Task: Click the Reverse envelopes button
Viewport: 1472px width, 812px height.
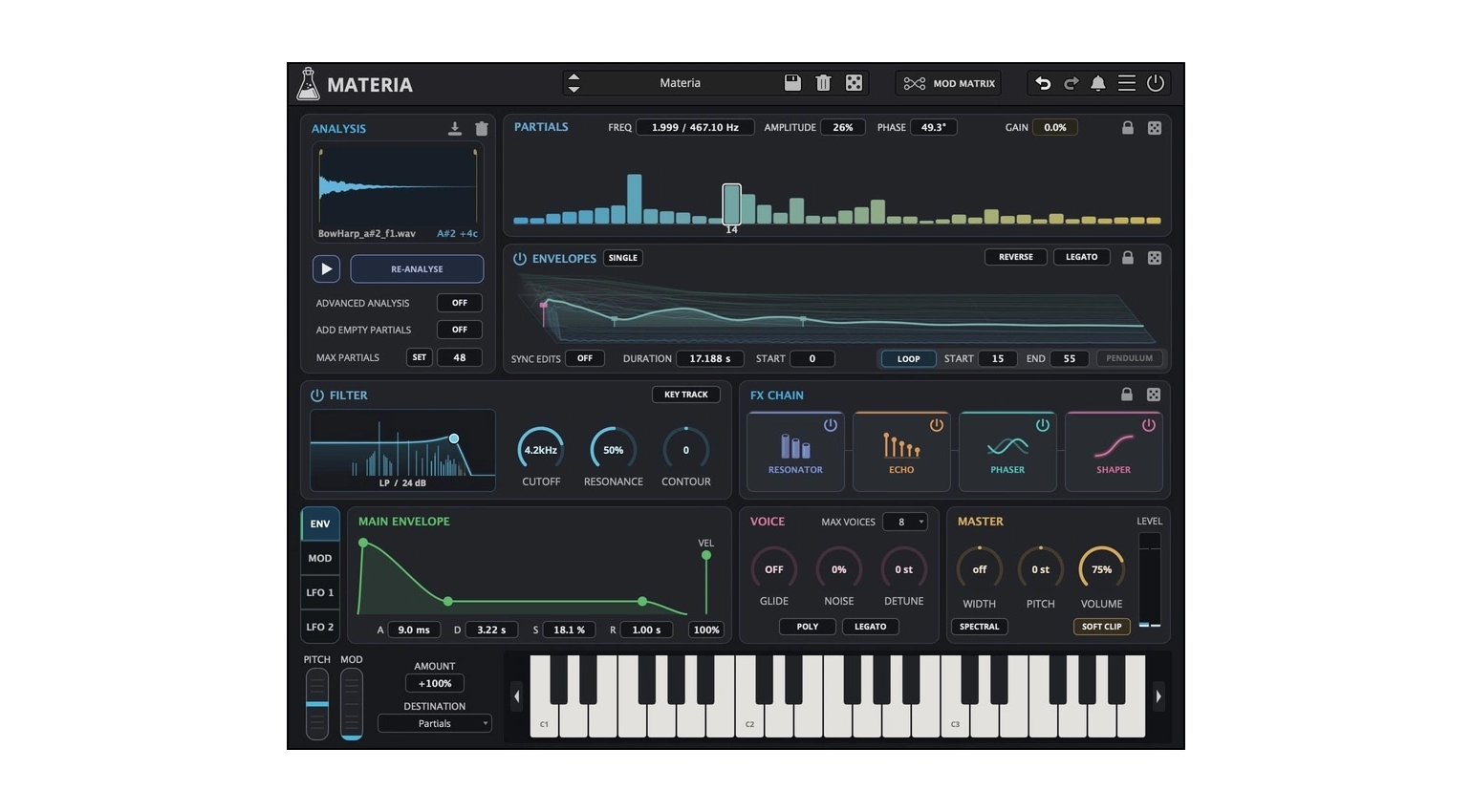Action: point(1016,257)
